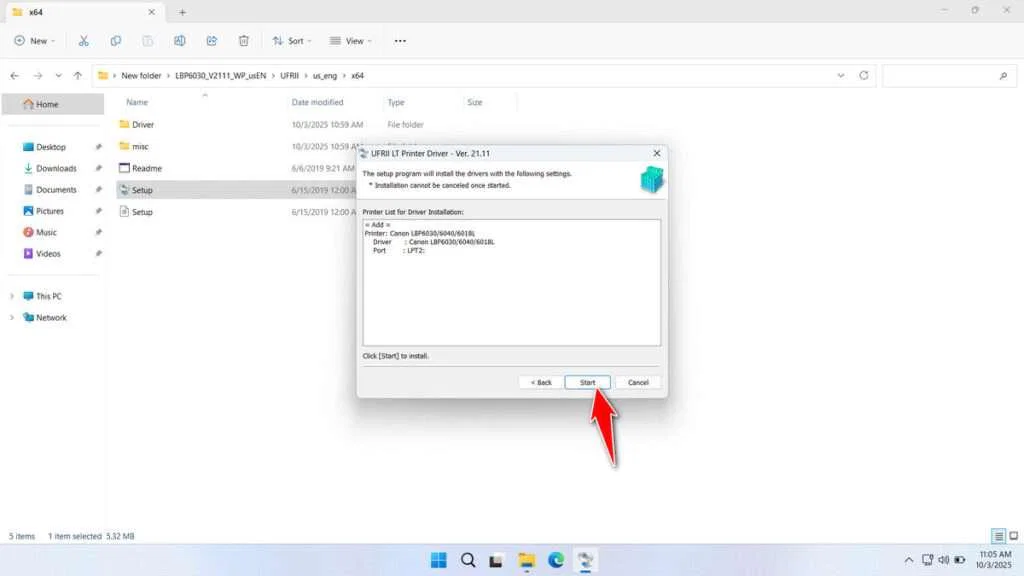Go up one folder level

77,76
